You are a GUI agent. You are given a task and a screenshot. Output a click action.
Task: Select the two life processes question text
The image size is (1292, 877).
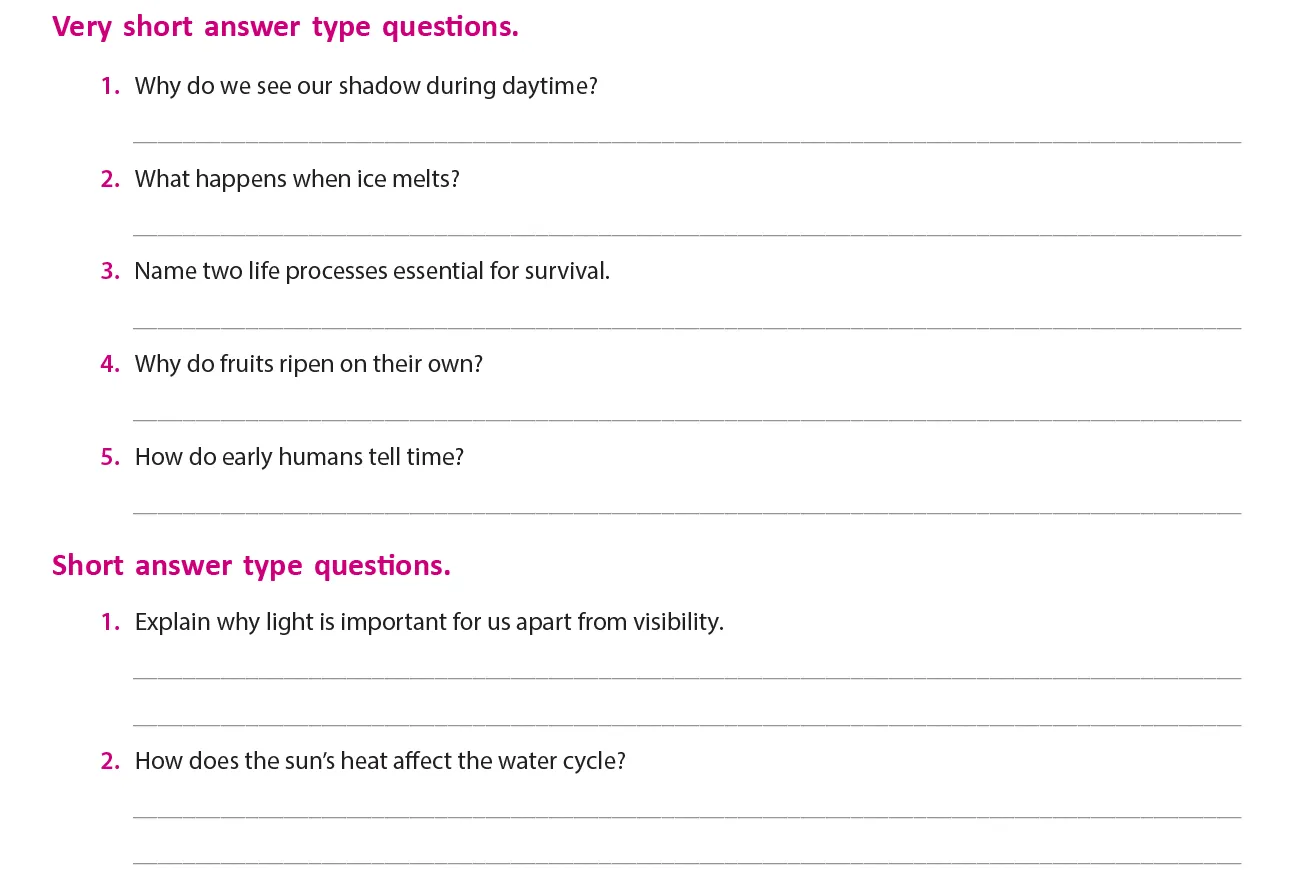click(371, 271)
